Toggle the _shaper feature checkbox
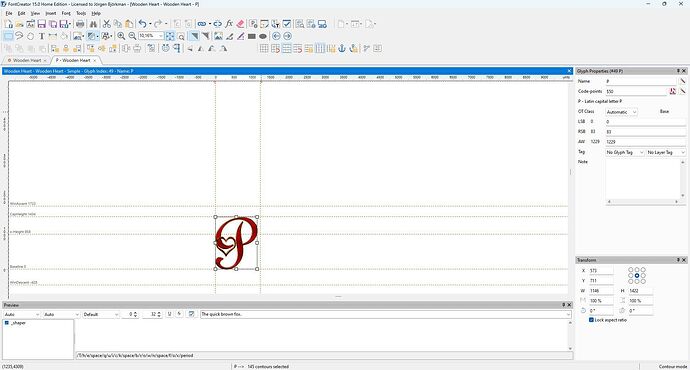This screenshot has width=690, height=370. tap(7, 323)
